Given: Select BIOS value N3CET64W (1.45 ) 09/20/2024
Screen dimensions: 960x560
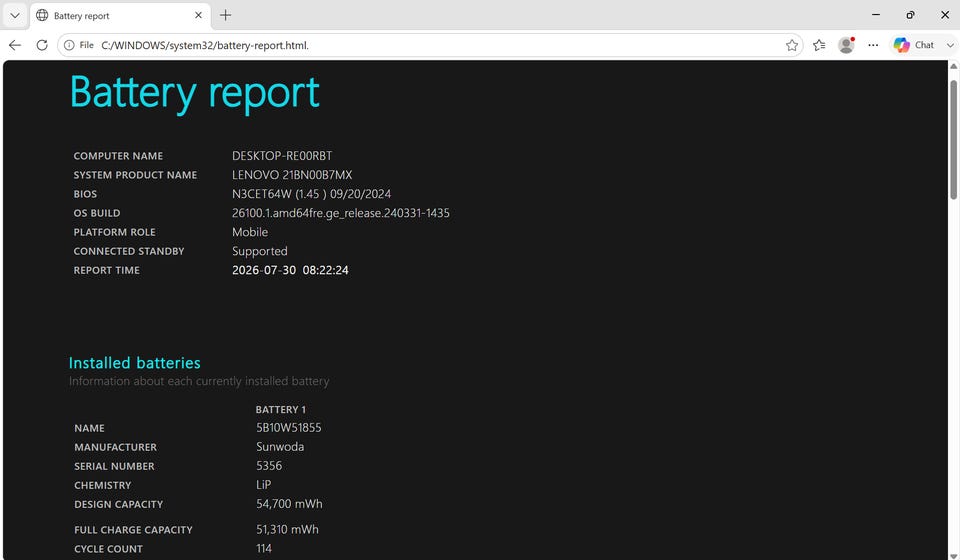Looking at the screenshot, I should pos(311,194).
